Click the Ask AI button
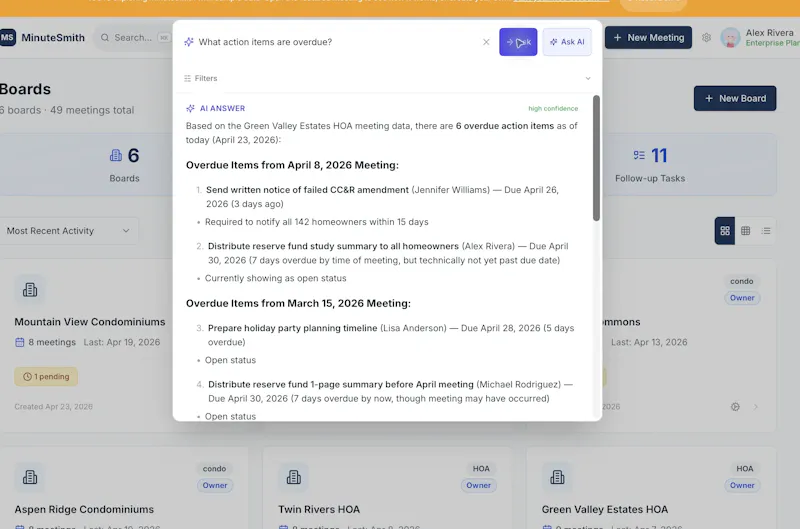800x529 pixels. [x=567, y=42]
